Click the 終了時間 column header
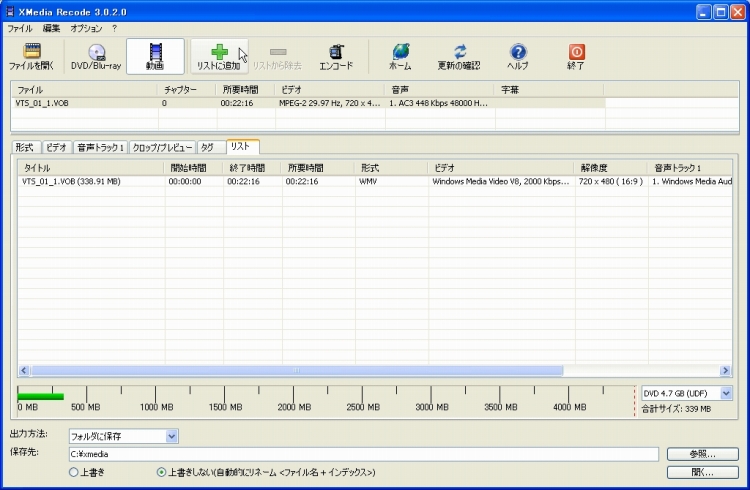Image resolution: width=750 pixels, height=490 pixels. (252, 168)
